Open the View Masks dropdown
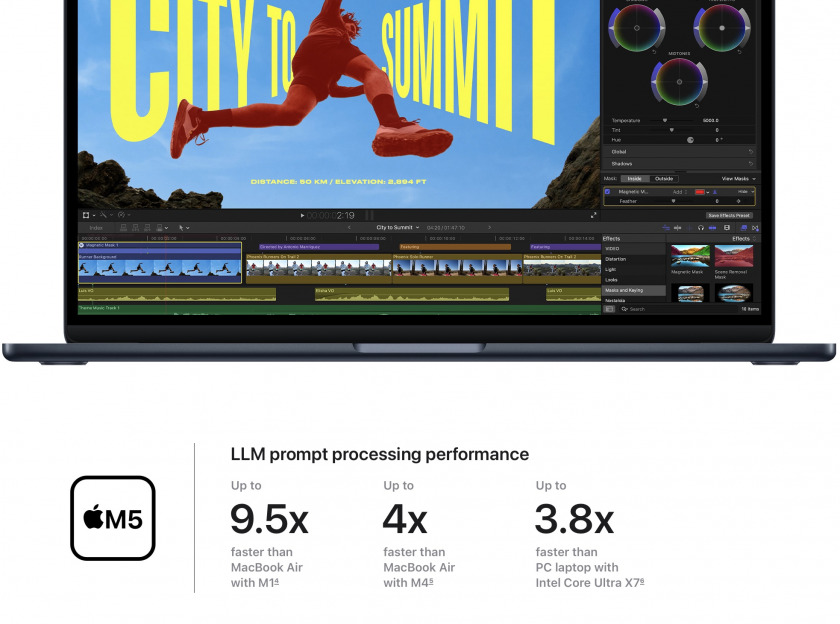 738,178
